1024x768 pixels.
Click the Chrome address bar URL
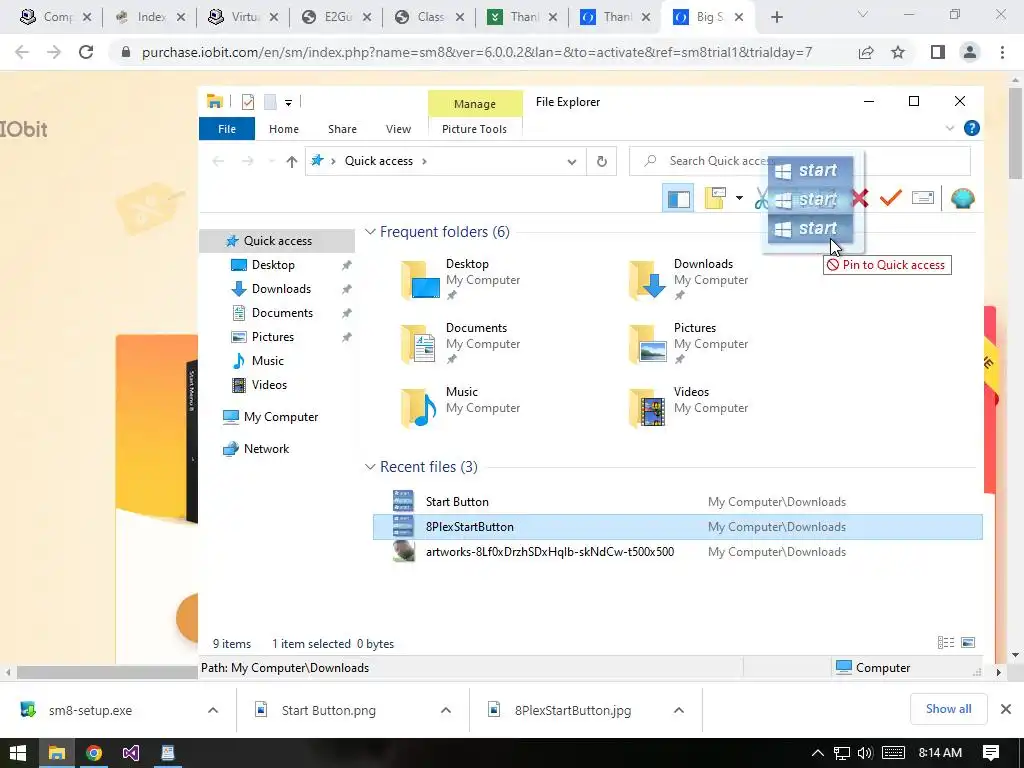pos(477,52)
